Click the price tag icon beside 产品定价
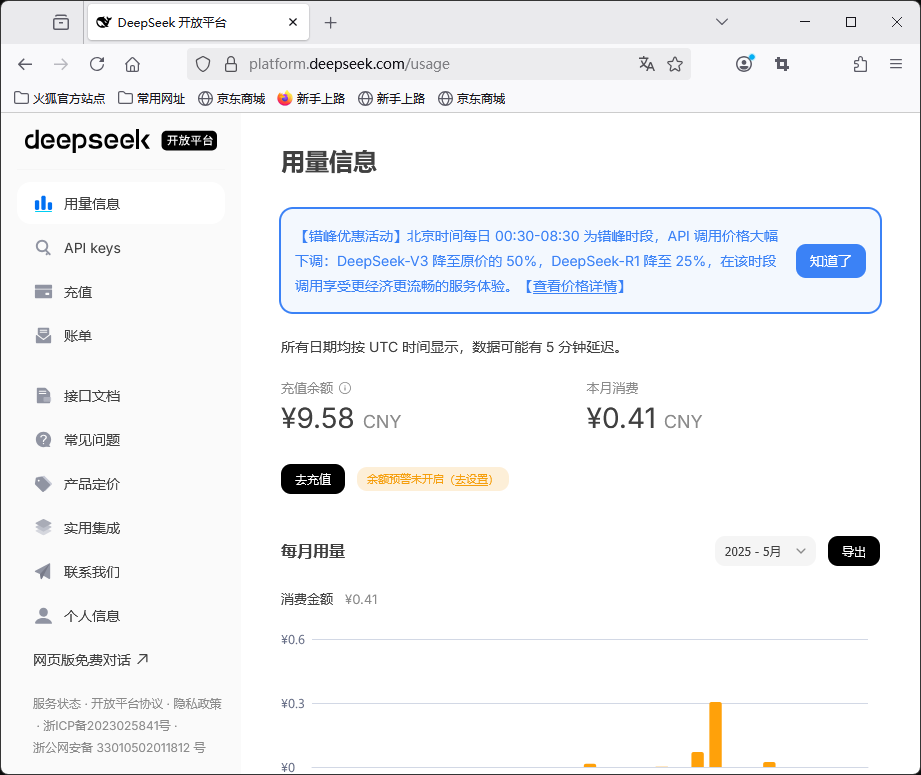This screenshot has height=775, width=921. pyautogui.click(x=43, y=484)
